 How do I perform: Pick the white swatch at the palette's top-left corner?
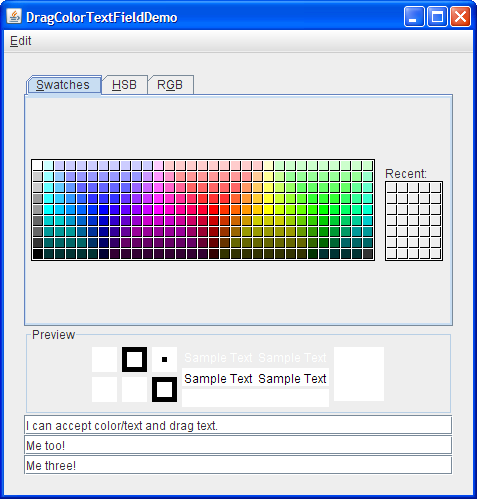(x=38, y=165)
